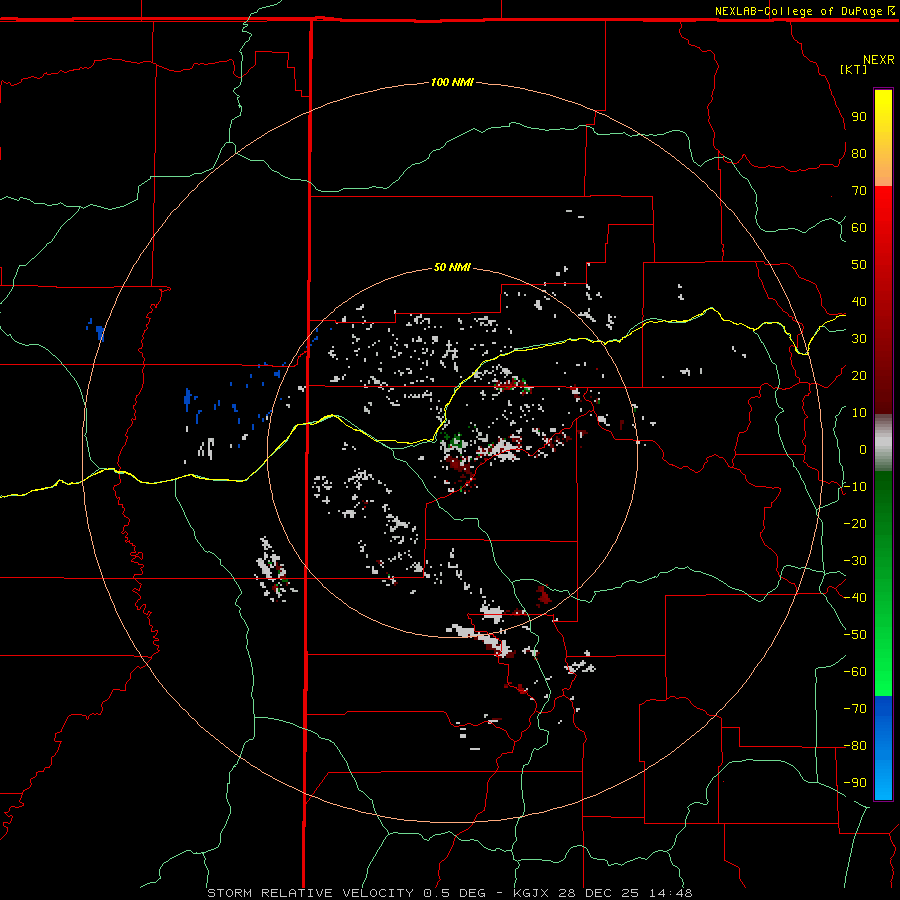Click the 0 value on velocity scale

click(863, 449)
